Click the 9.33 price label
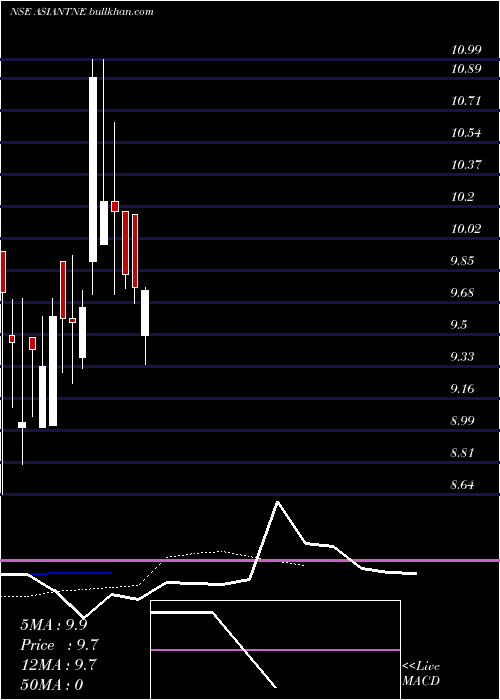The image size is (500, 700). coord(462,357)
